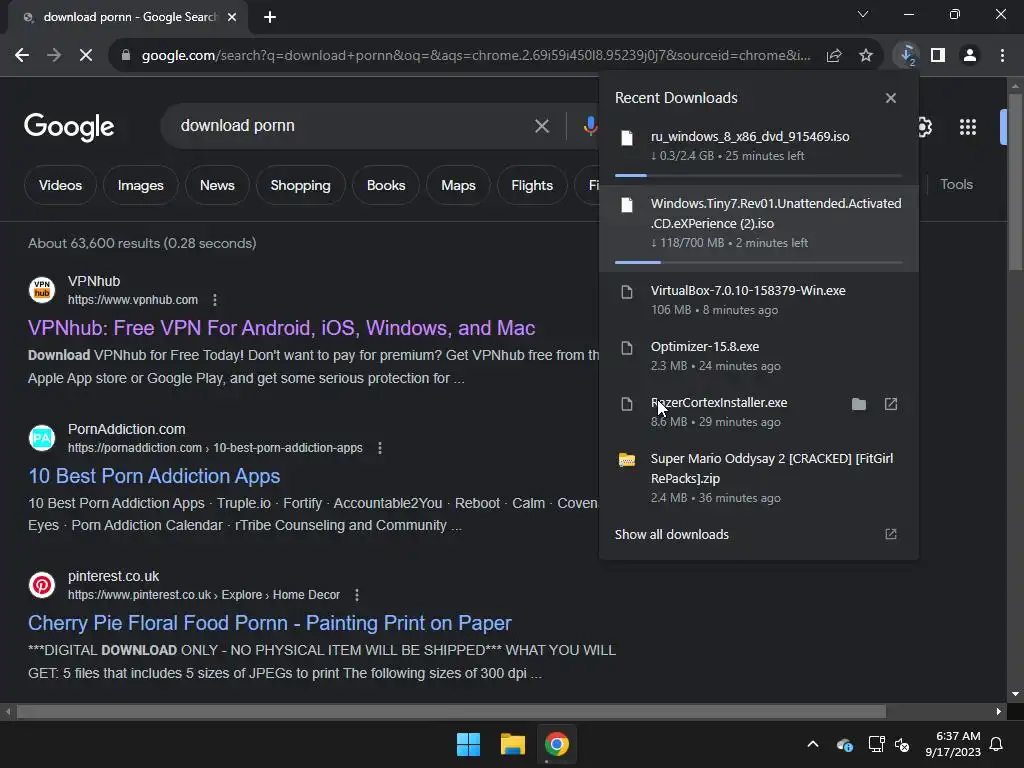1024x768 pixels.
Task: Open Chrome's three-dot menu
Action: pos(1002,56)
